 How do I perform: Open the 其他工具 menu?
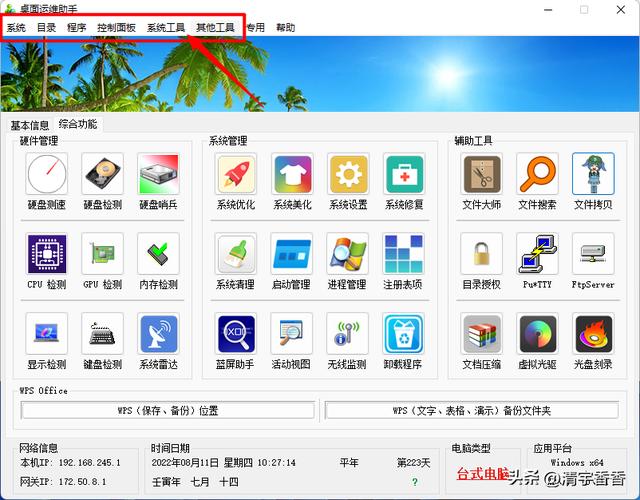point(216,27)
